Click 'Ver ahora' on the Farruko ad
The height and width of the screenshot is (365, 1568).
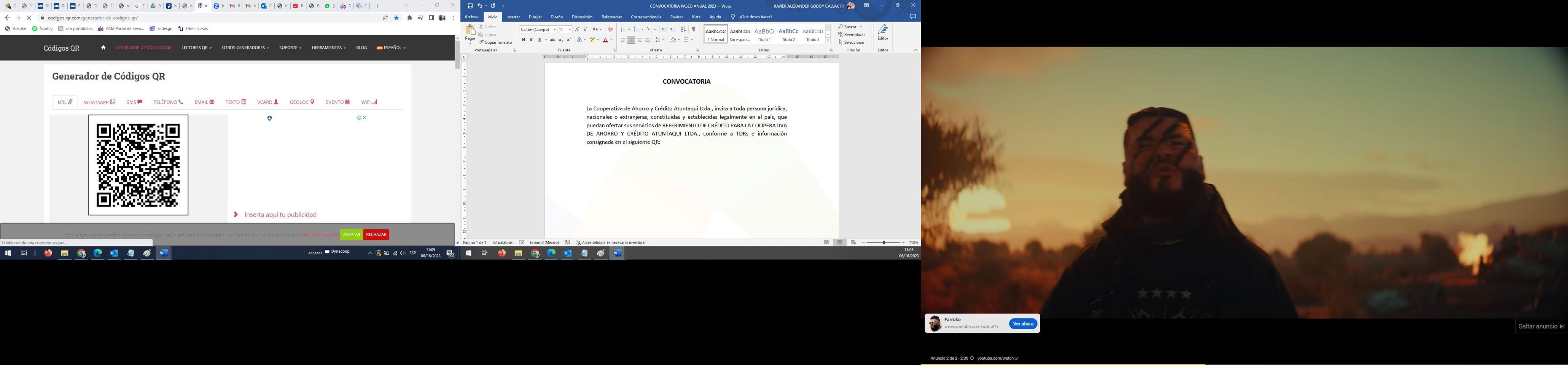(1023, 324)
